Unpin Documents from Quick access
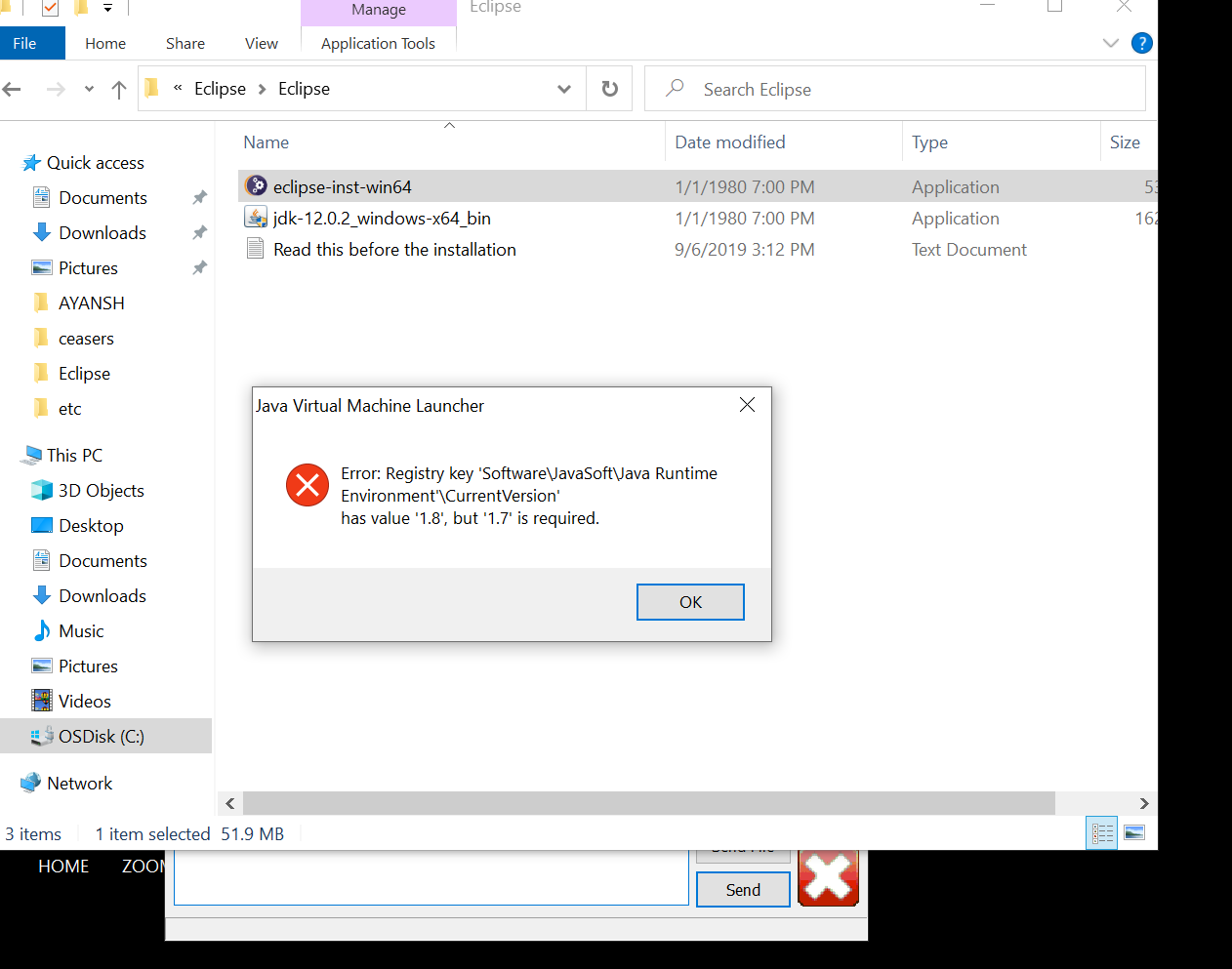 coord(199,197)
